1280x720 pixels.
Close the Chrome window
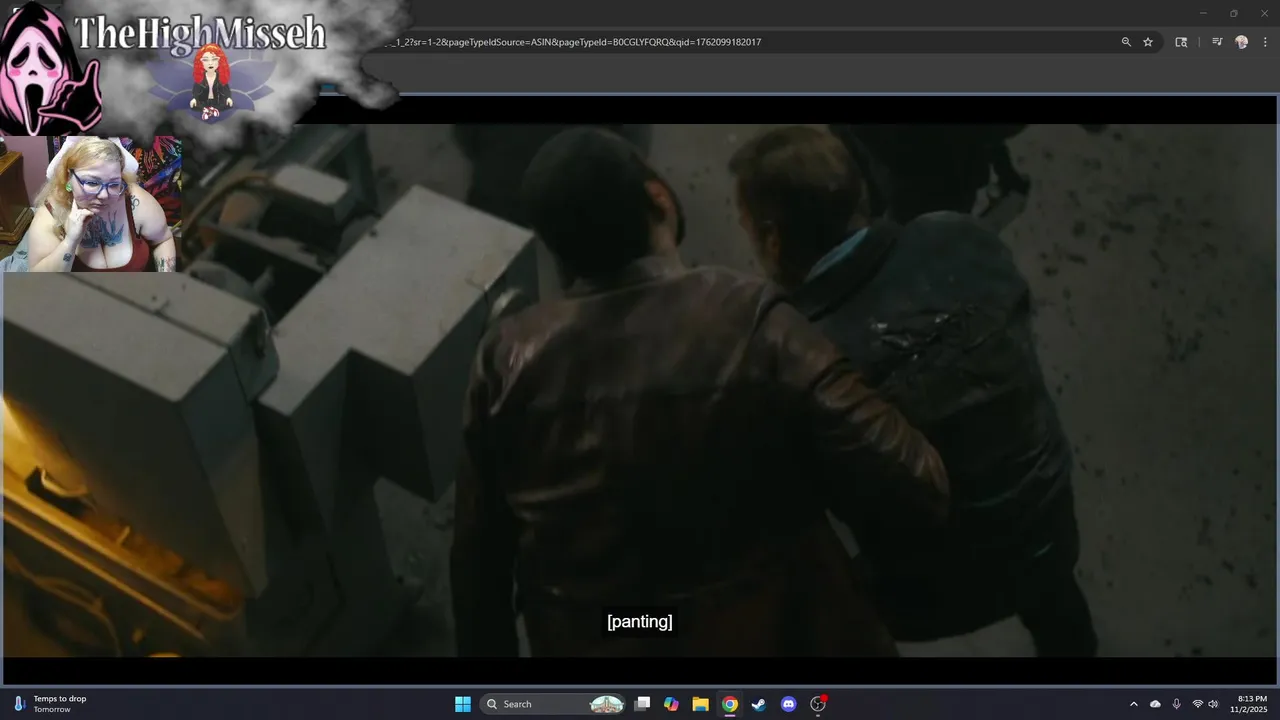1263,13
